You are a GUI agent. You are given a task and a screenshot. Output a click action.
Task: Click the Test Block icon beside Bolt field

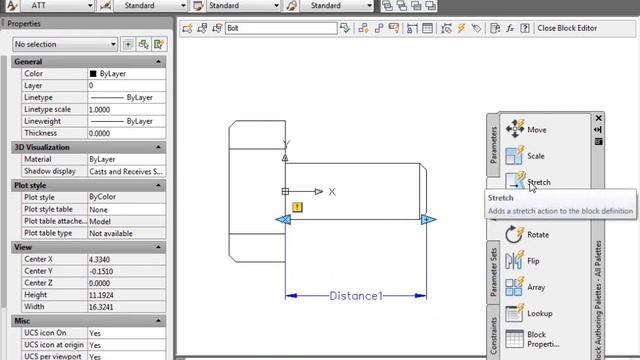click(345, 28)
